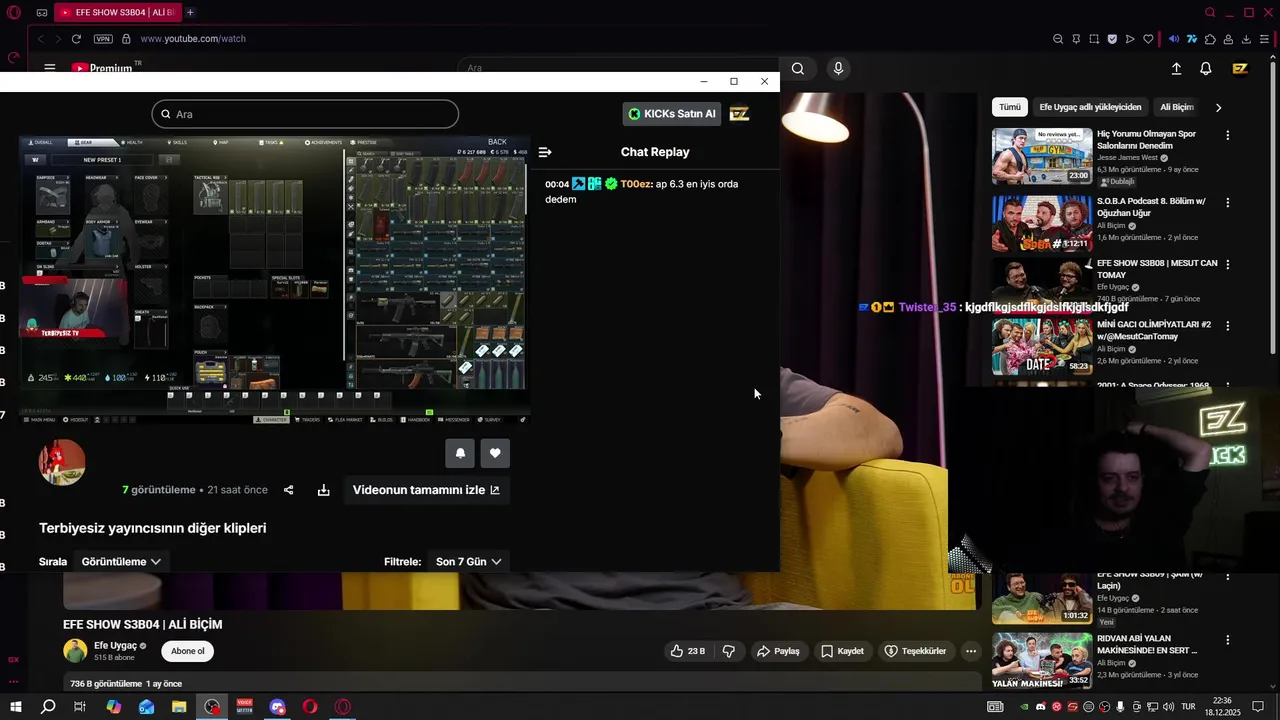The height and width of the screenshot is (720, 1280).
Task: Click the YouTube address bar URL
Action: coord(193,39)
